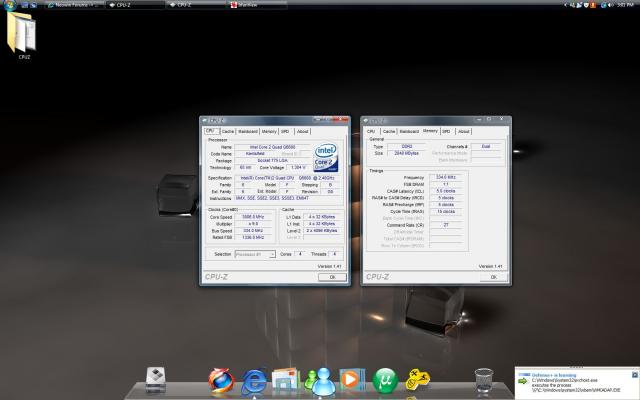Select CPU tab in left CPU-Z
Screen dimensions: 640x400
pyautogui.click(x=211, y=131)
